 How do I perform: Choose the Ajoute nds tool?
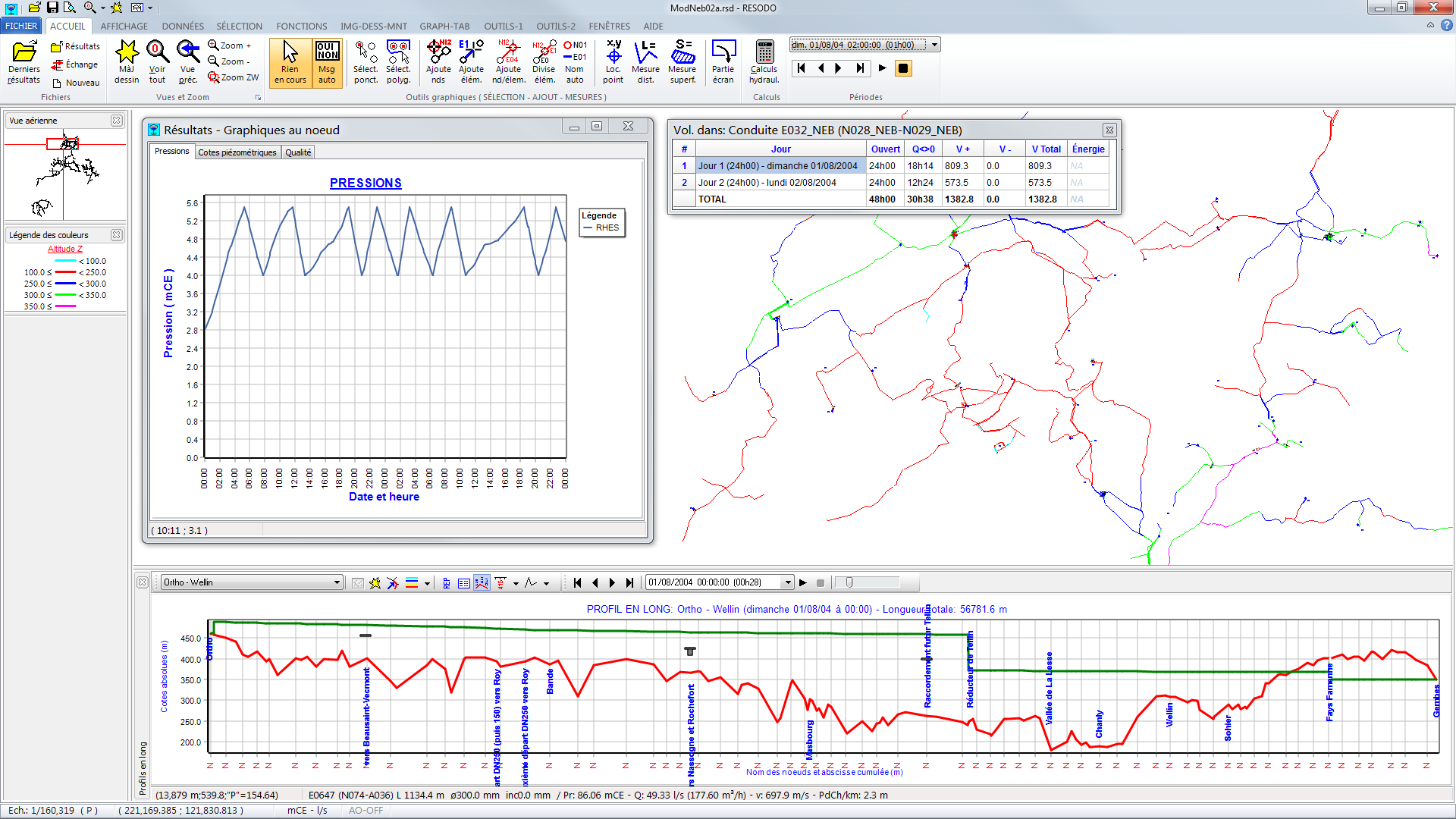click(438, 62)
